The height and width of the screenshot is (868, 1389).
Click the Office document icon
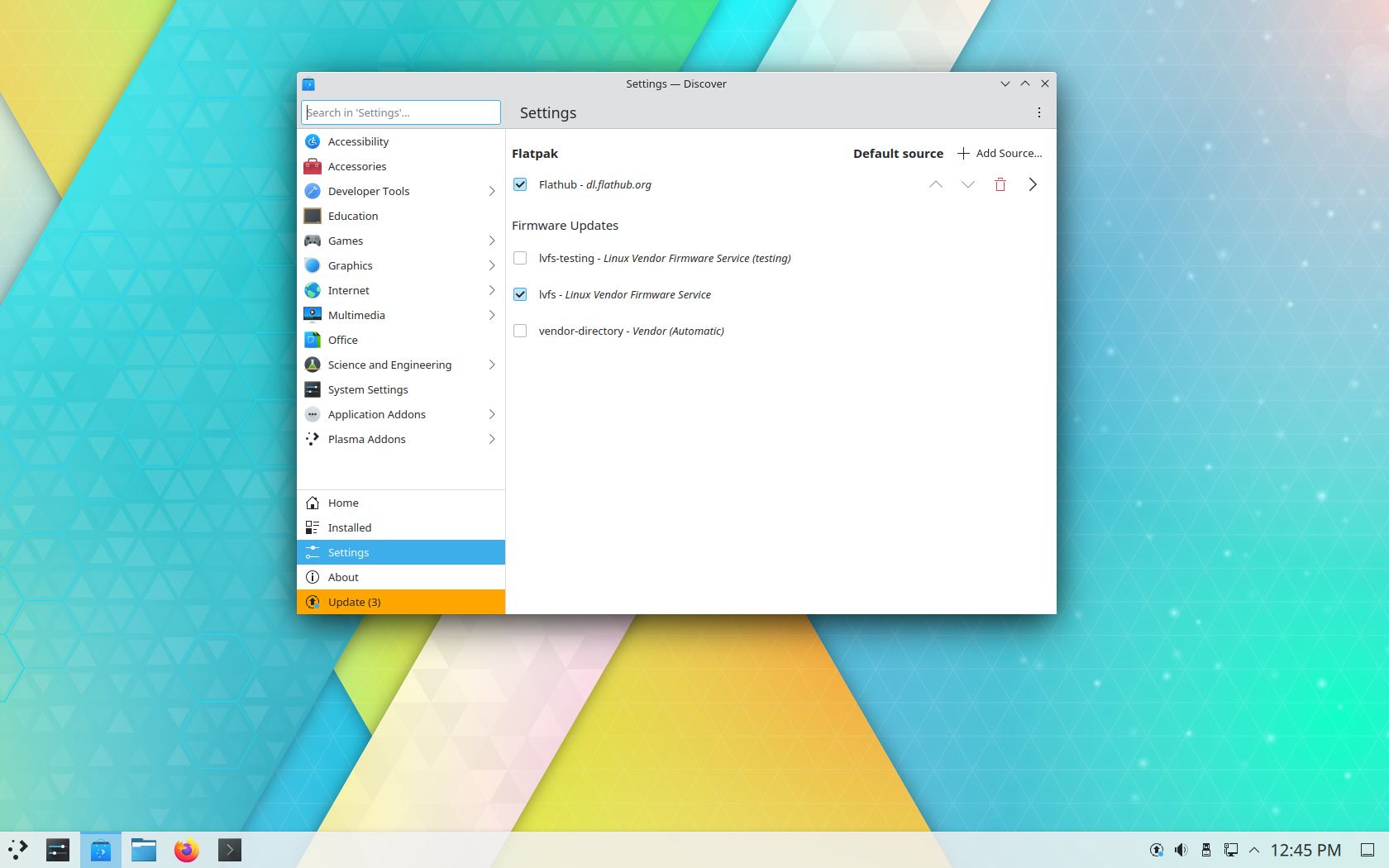point(313,340)
